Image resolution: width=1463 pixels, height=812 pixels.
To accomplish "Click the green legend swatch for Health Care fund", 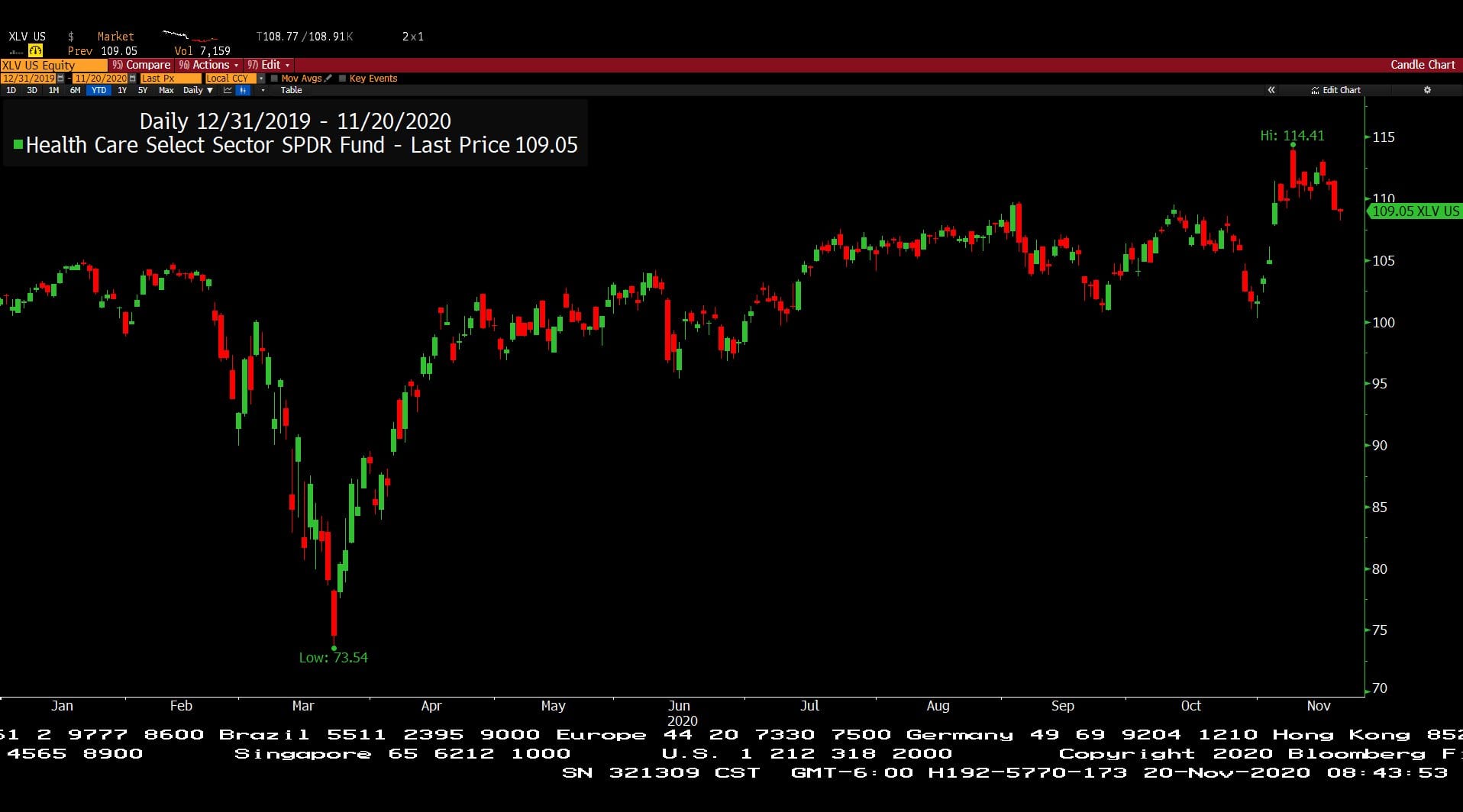I will pyautogui.click(x=18, y=143).
